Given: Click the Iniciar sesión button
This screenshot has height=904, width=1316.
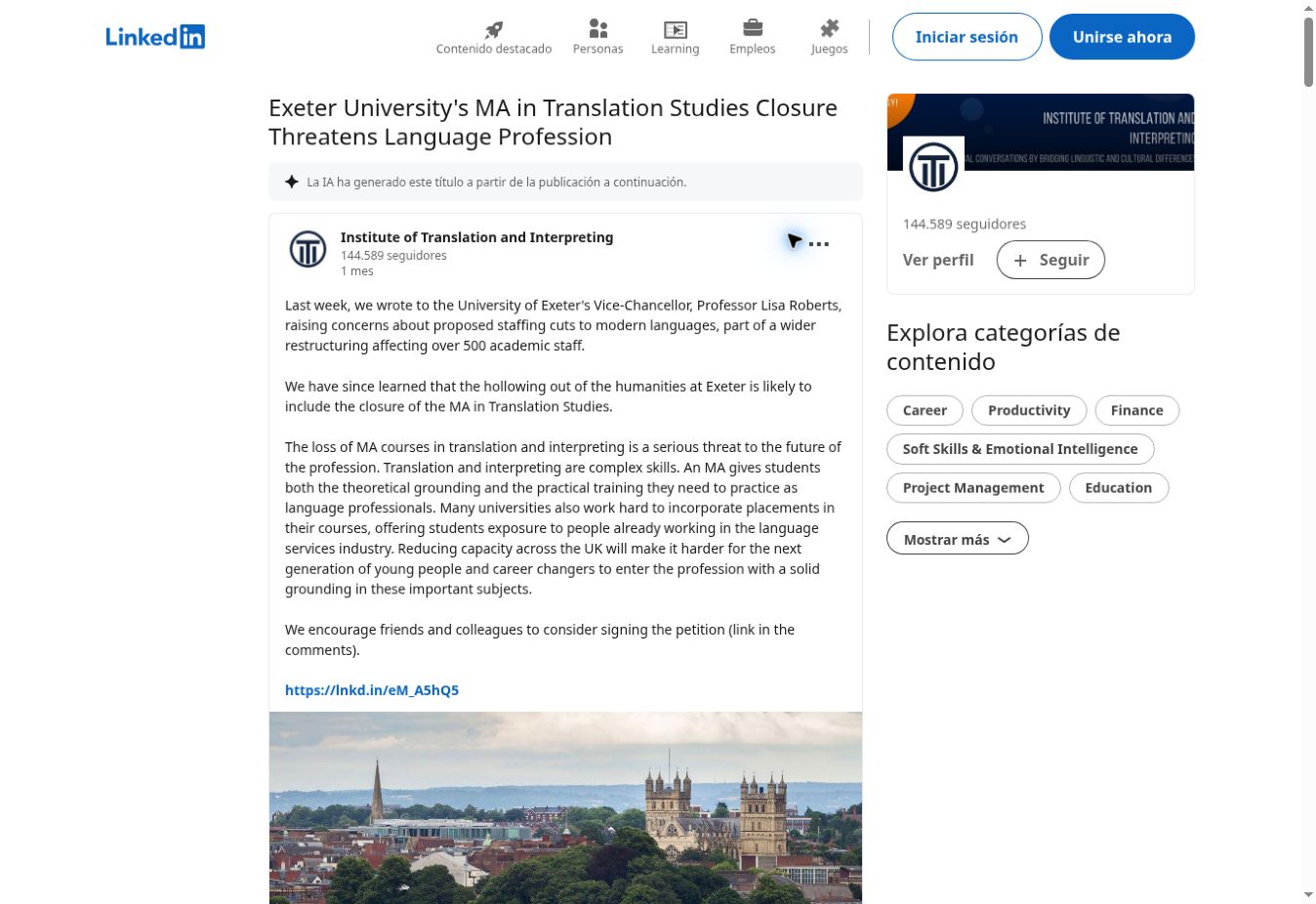Looking at the screenshot, I should pyautogui.click(x=966, y=37).
